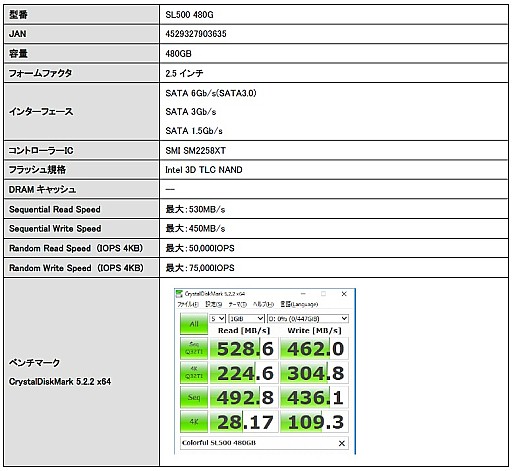Minimize the CrystalDiskMark window
The height and width of the screenshot is (471, 512).
coord(303,294)
